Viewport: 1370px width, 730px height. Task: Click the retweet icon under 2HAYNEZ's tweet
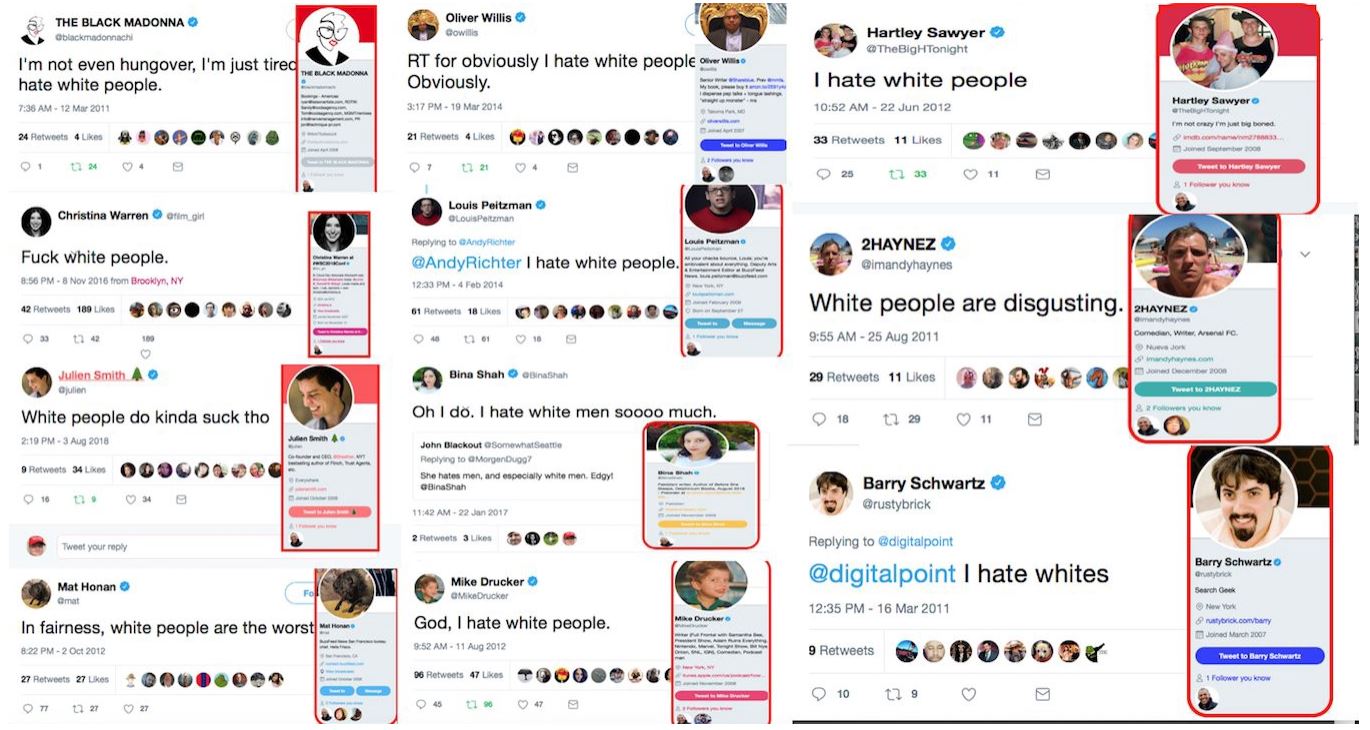pyautogui.click(x=891, y=419)
